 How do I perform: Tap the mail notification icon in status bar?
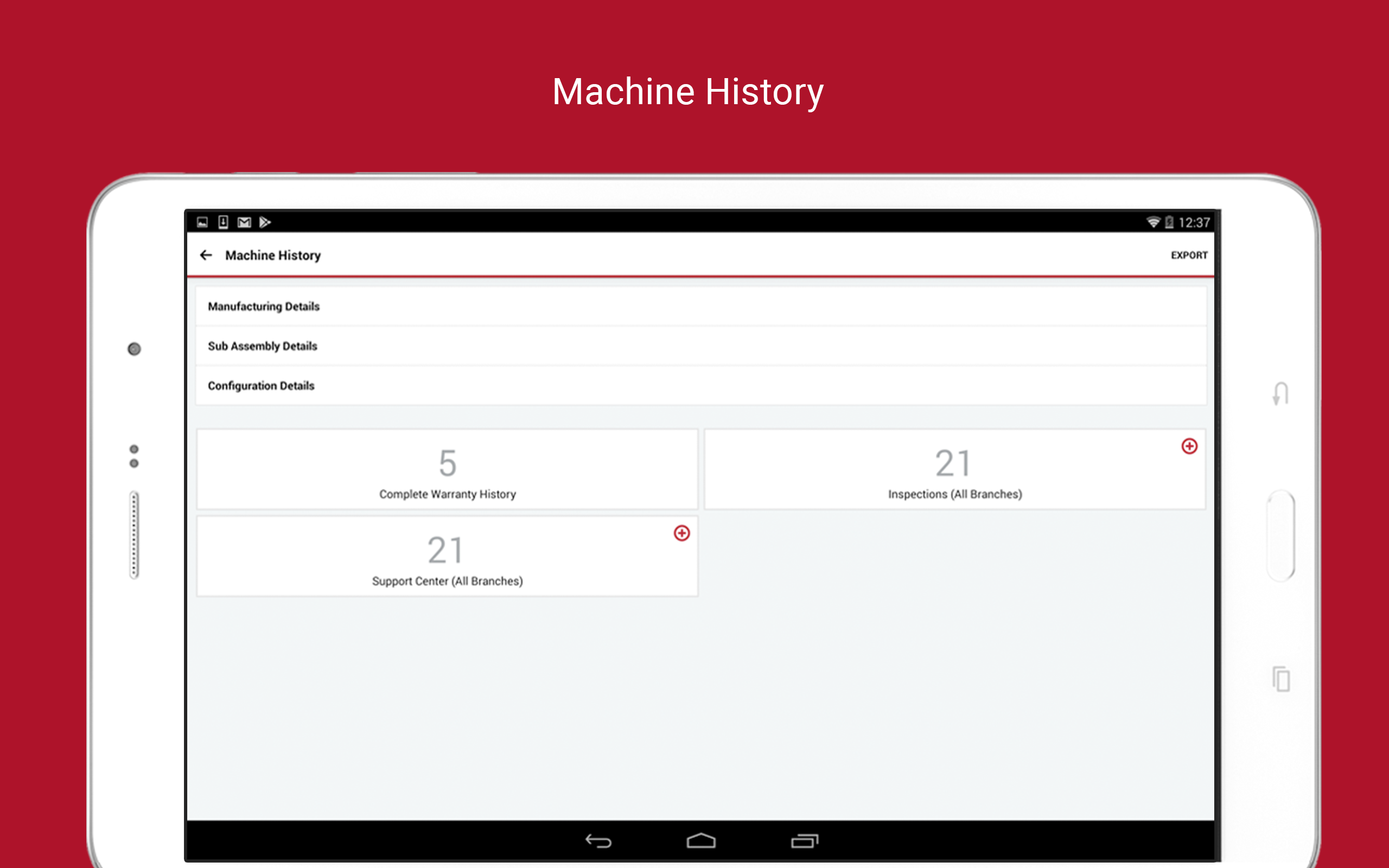coord(245,222)
